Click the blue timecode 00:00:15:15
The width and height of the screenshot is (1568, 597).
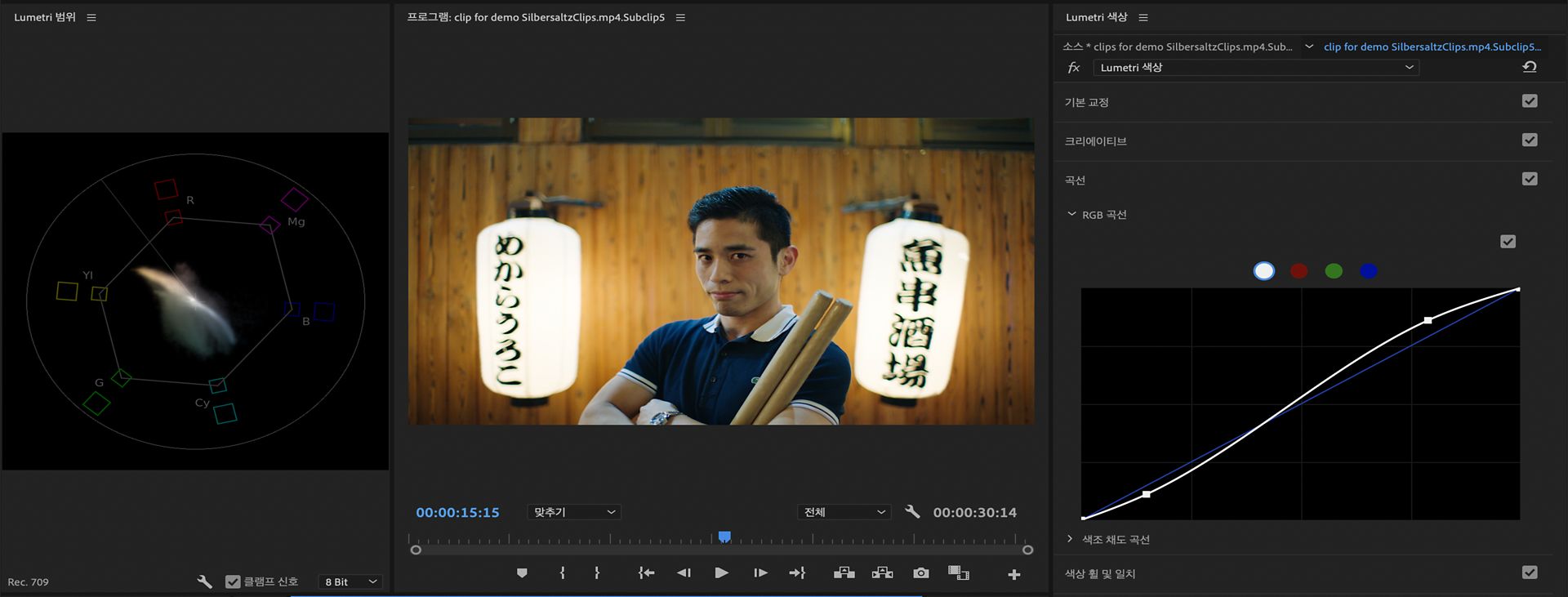(x=457, y=512)
